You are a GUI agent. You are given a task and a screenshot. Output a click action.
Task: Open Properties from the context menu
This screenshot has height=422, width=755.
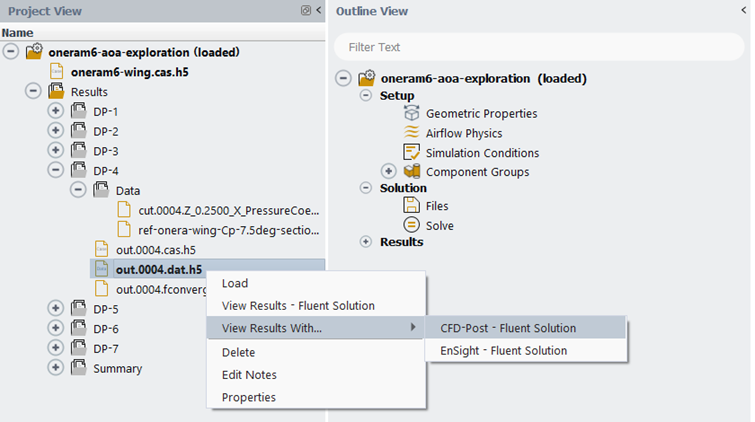(x=248, y=397)
